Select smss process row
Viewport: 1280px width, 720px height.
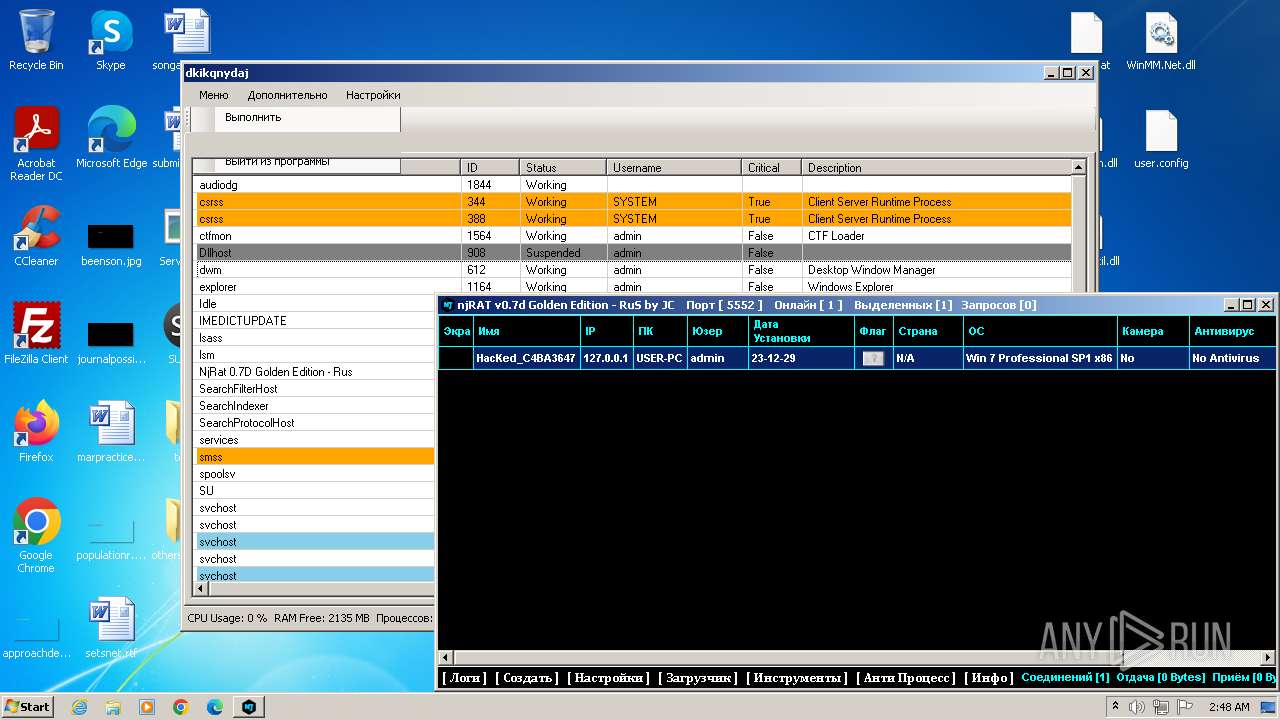pyautogui.click(x=315, y=457)
